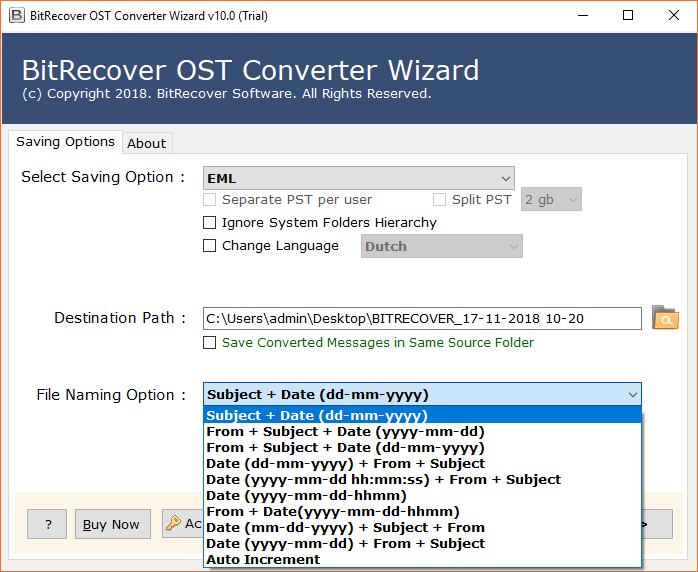Switch to the Saving Options tab
The image size is (698, 572).
click(x=65, y=142)
